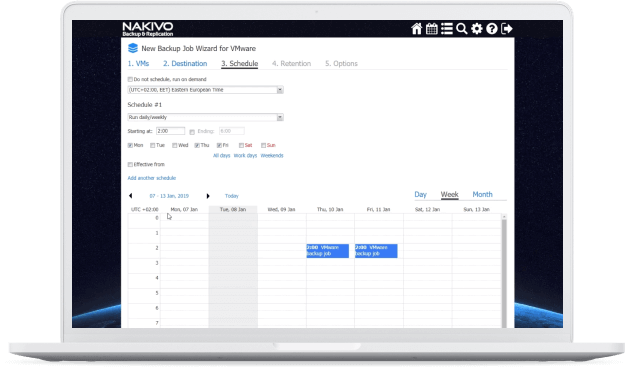Screen dimensions: 627x368
Task: Click the Sun, 13 Jan column header
Action: tap(476, 210)
